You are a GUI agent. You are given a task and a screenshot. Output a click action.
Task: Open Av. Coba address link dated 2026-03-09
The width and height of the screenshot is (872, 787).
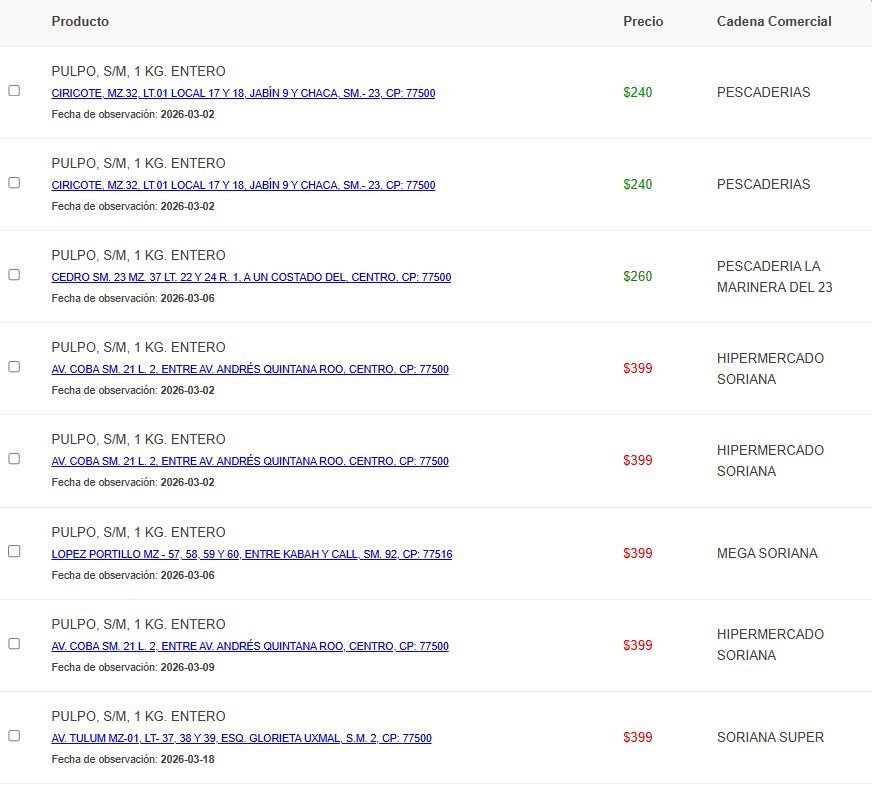(x=250, y=646)
